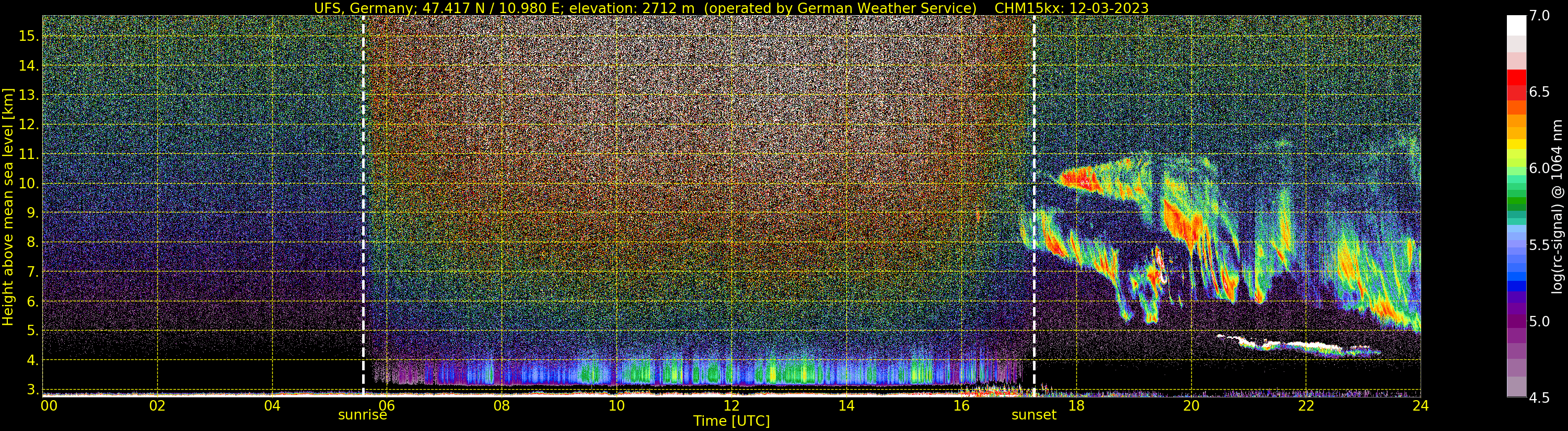
Task: Click the time axis tick '20'
Action: pyautogui.click(x=1191, y=406)
